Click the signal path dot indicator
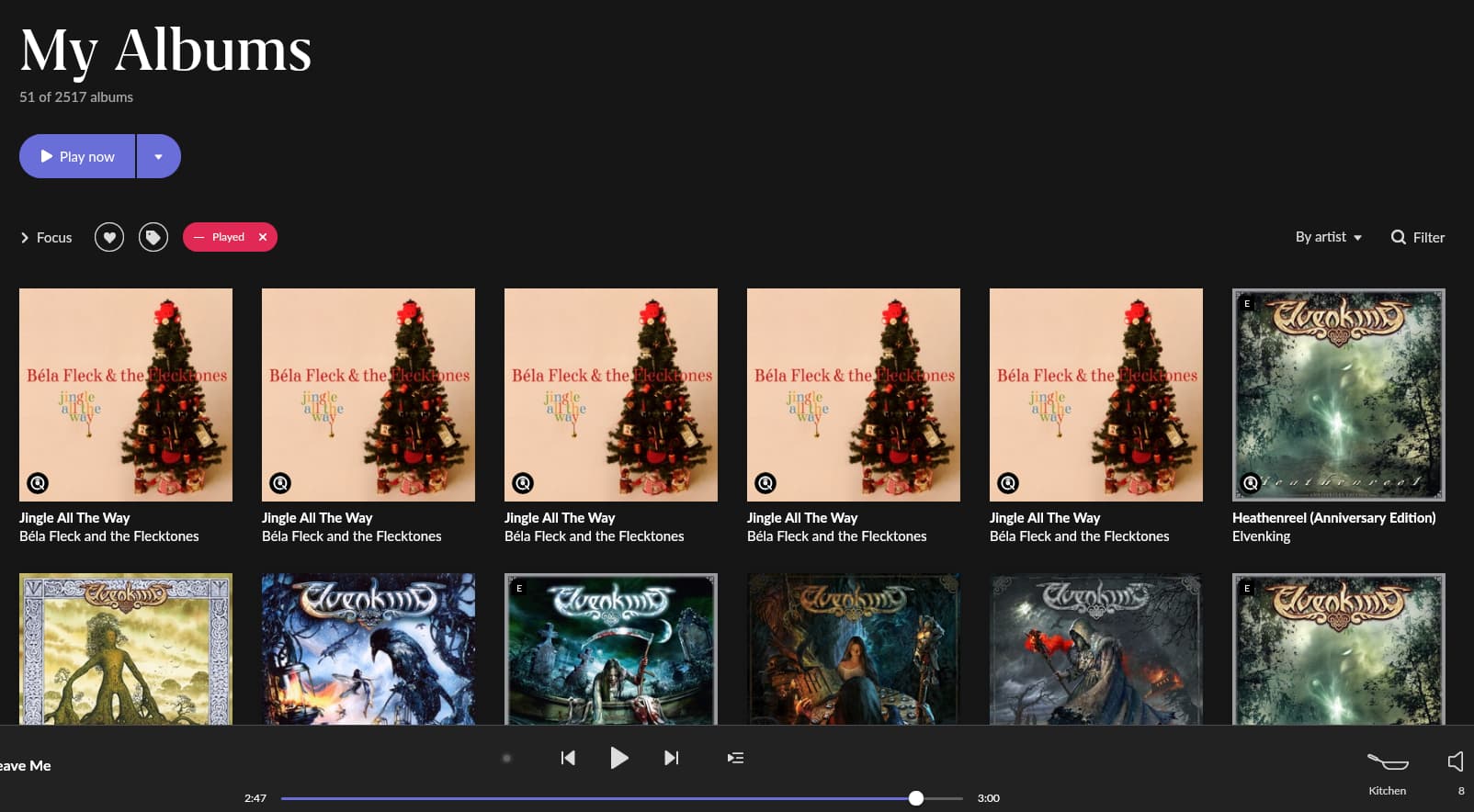This screenshot has width=1474, height=812. point(506,758)
